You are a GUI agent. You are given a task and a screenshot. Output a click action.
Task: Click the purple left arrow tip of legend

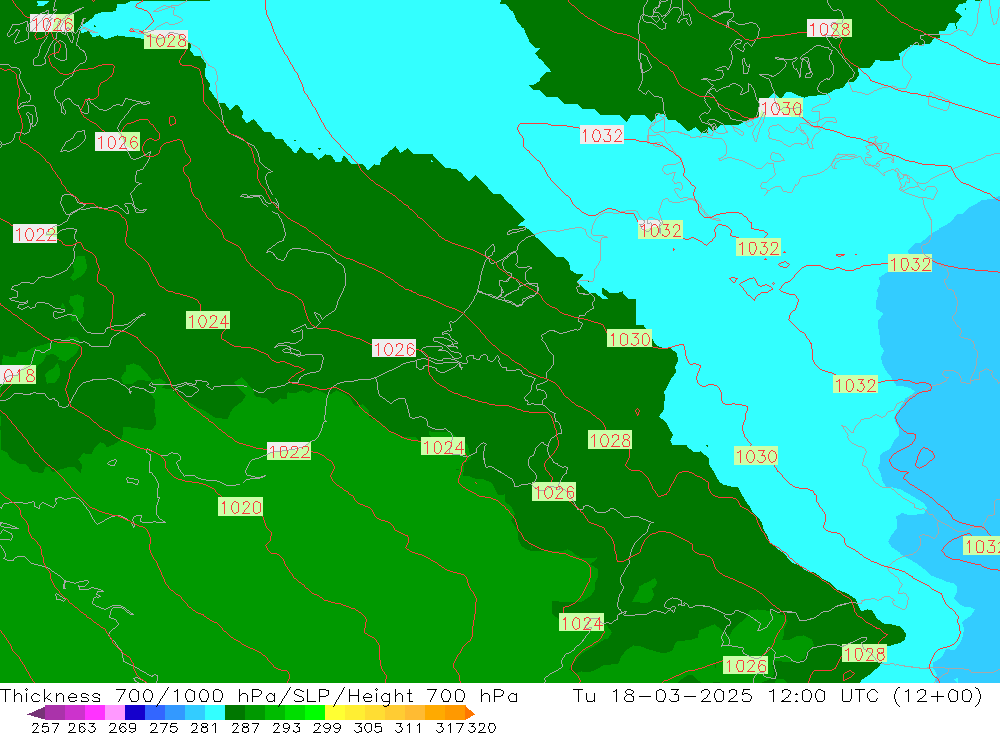click(x=36, y=713)
